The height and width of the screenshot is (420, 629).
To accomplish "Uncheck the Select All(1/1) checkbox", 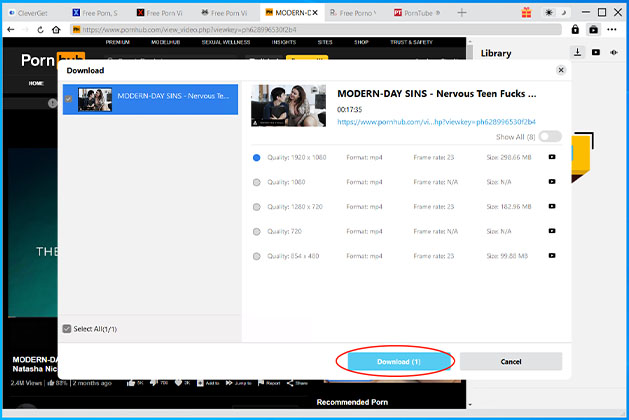I will tap(67, 329).
